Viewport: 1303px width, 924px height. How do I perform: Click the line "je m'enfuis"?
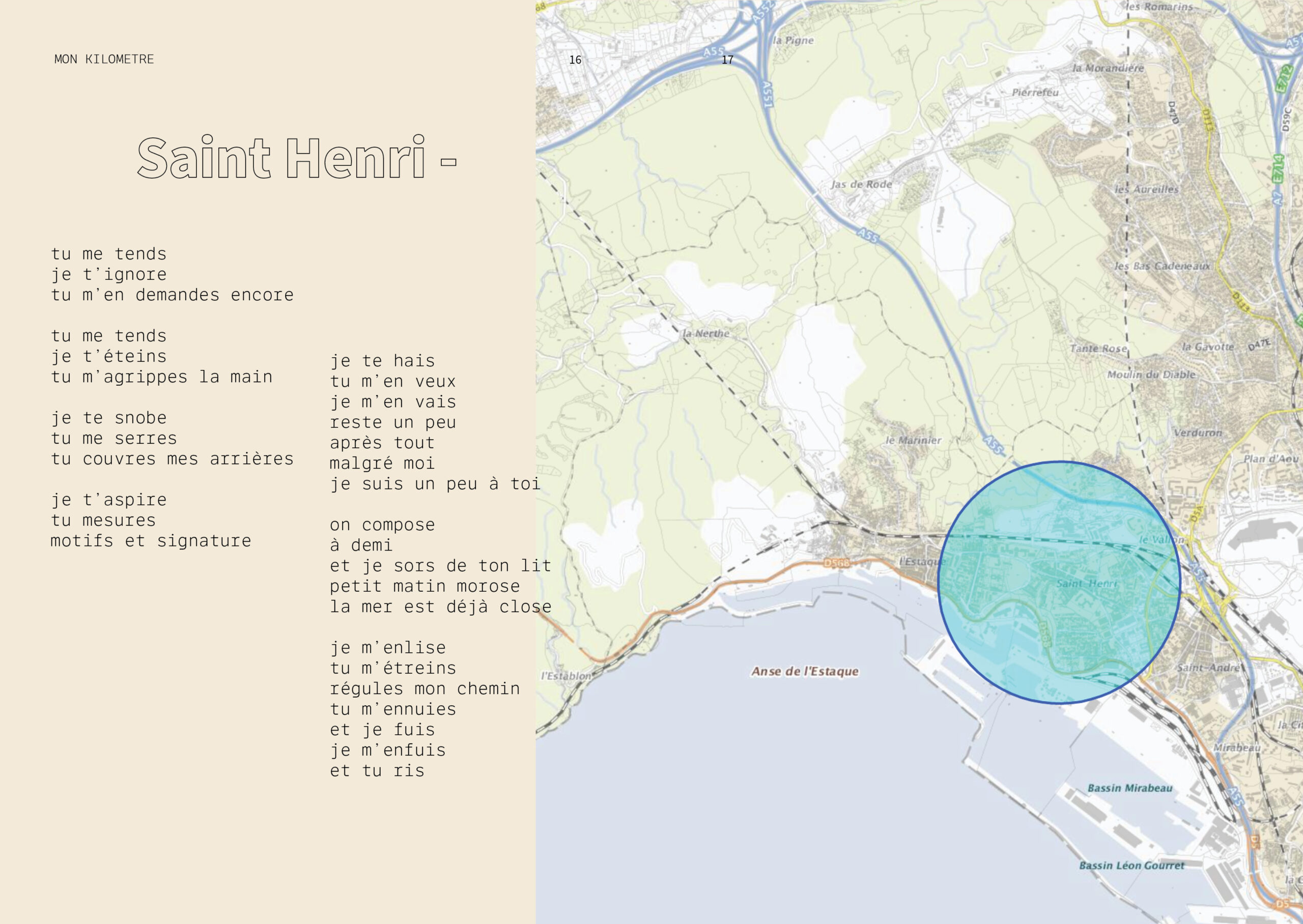(387, 750)
